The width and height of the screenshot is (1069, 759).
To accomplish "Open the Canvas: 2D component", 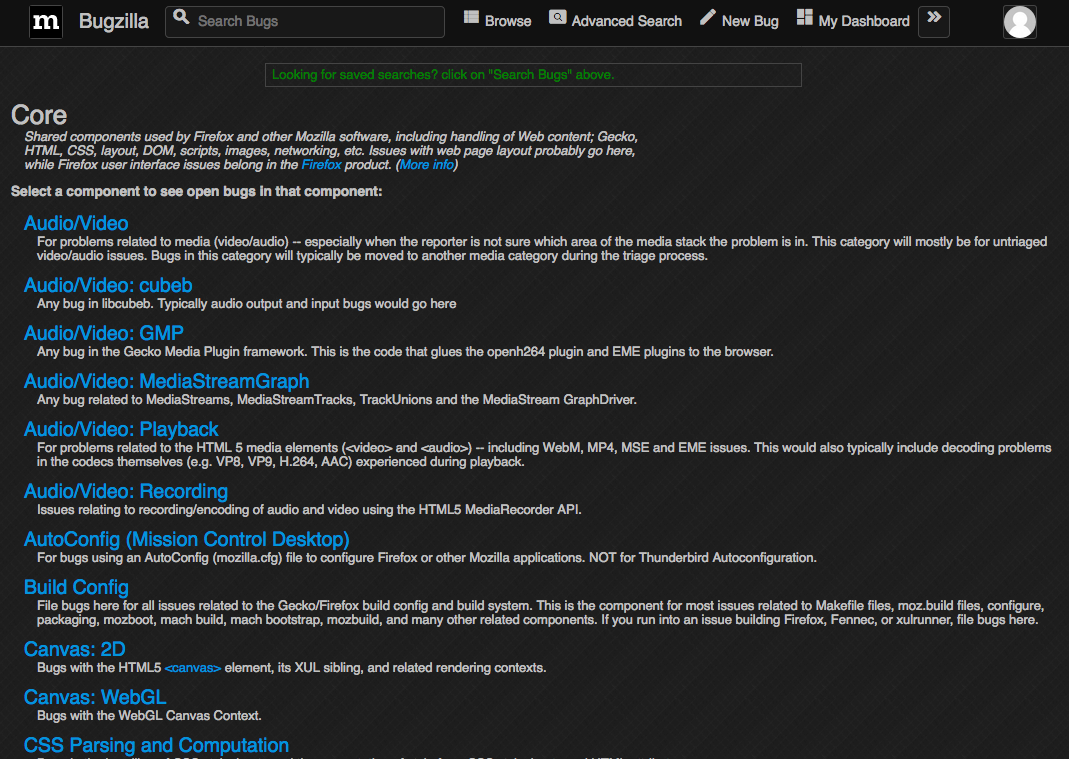I will [75, 649].
